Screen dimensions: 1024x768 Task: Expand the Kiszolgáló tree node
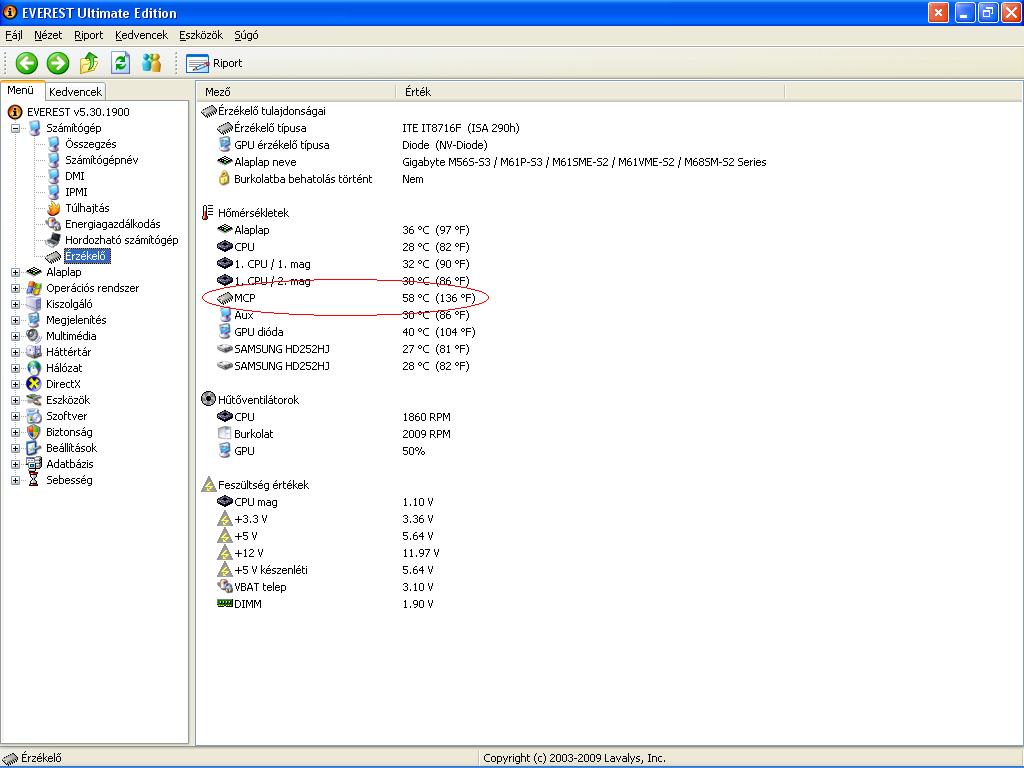[15, 304]
